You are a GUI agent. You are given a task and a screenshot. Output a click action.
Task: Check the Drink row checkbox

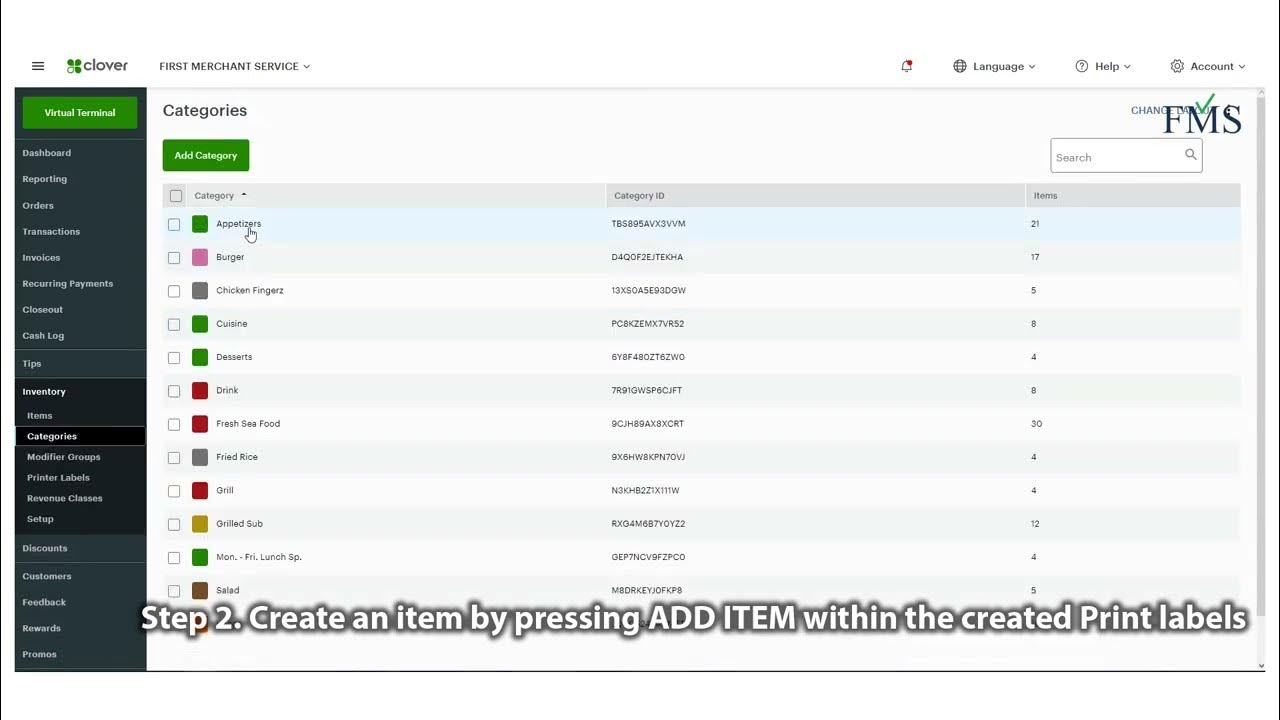[174, 391]
